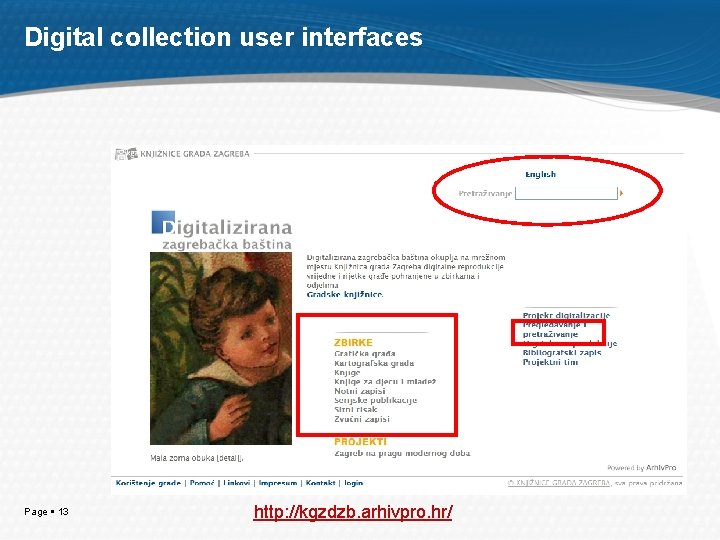720x540 pixels.
Task: Click the Mala zorna obuka (detalj) caption
Action: (197, 458)
